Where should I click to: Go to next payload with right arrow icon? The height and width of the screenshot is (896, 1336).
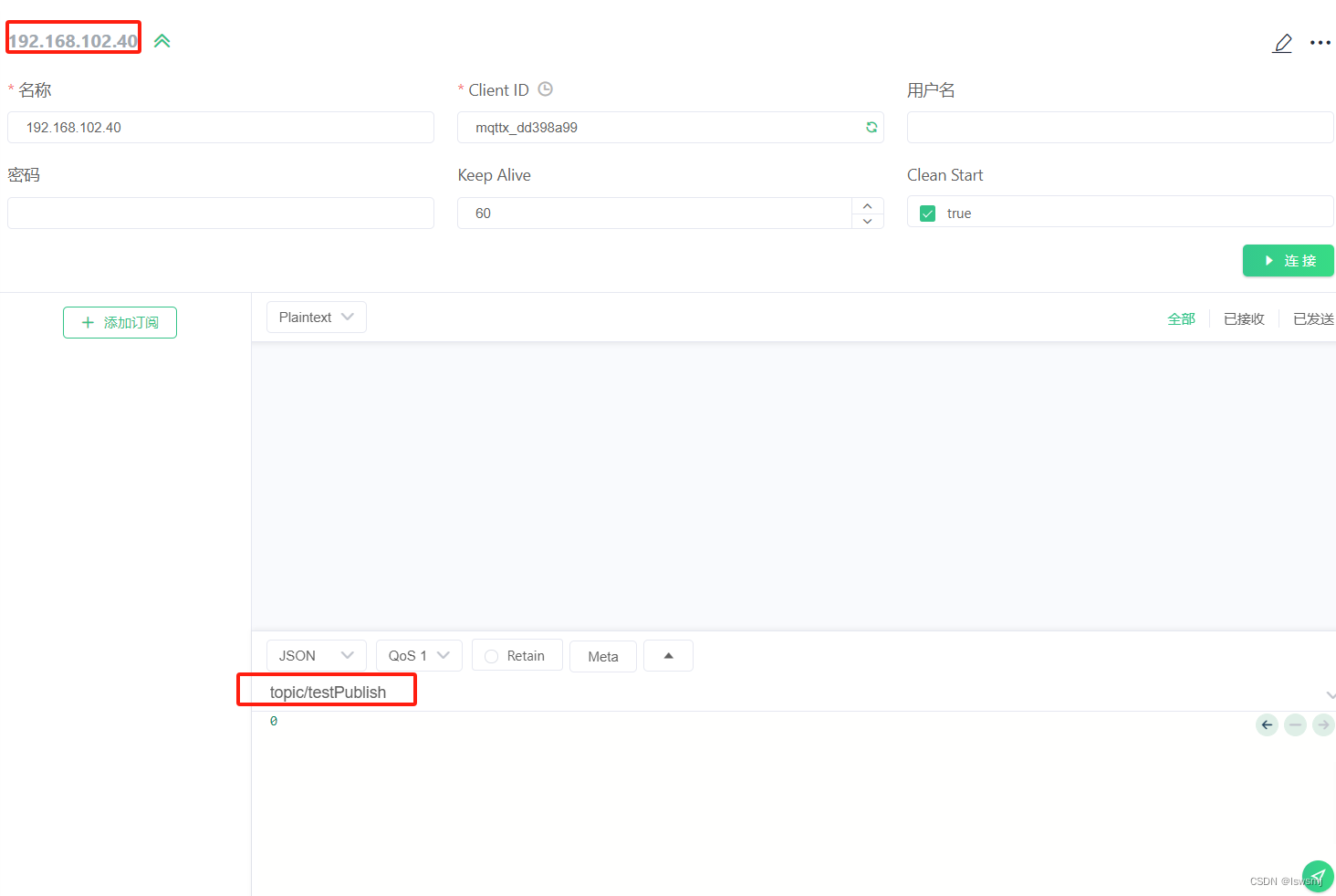tap(1323, 724)
